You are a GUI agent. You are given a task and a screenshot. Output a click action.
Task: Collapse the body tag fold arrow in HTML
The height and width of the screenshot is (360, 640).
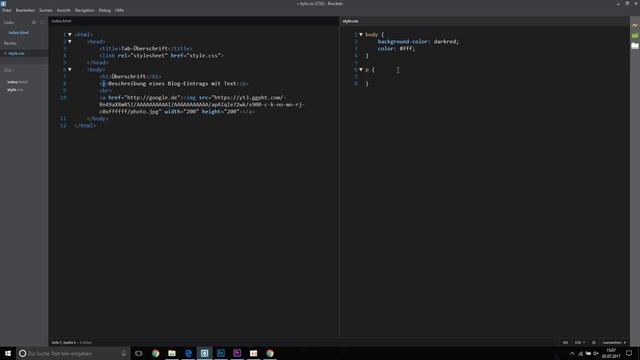[70, 70]
